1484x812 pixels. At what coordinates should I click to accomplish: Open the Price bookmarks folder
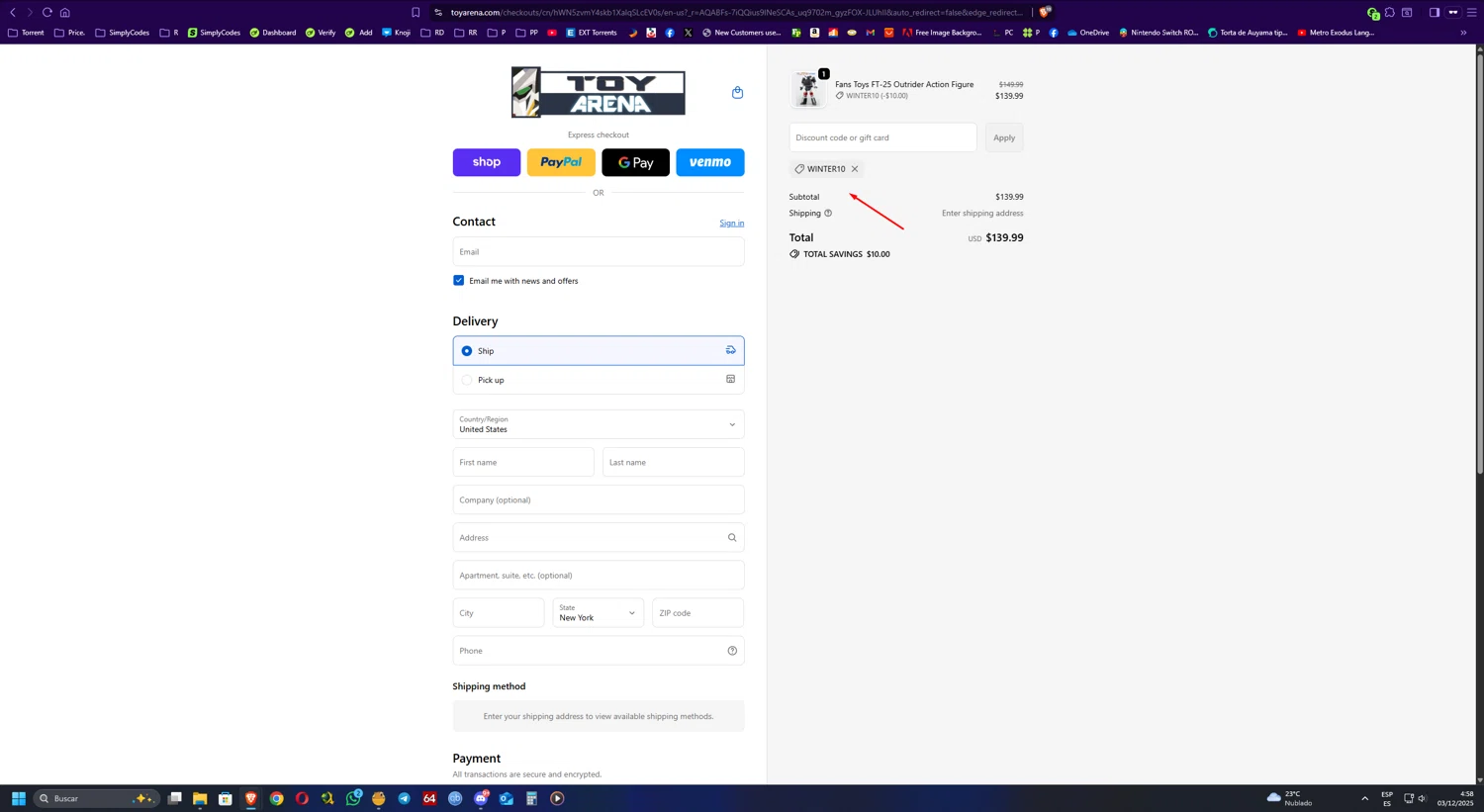tap(69, 33)
